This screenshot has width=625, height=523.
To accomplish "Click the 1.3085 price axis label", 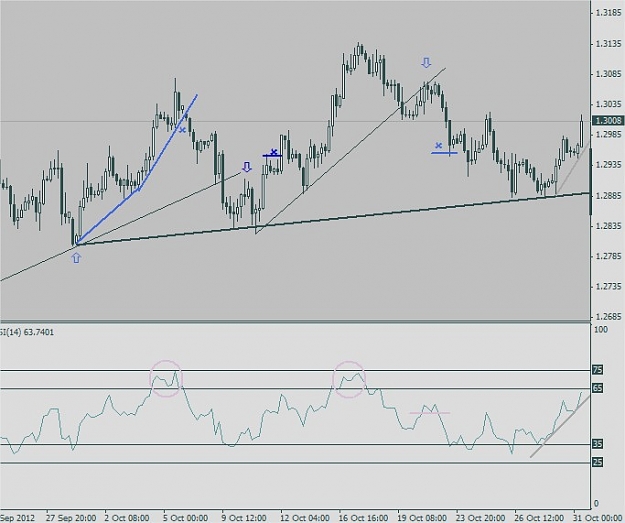I will [x=608, y=74].
